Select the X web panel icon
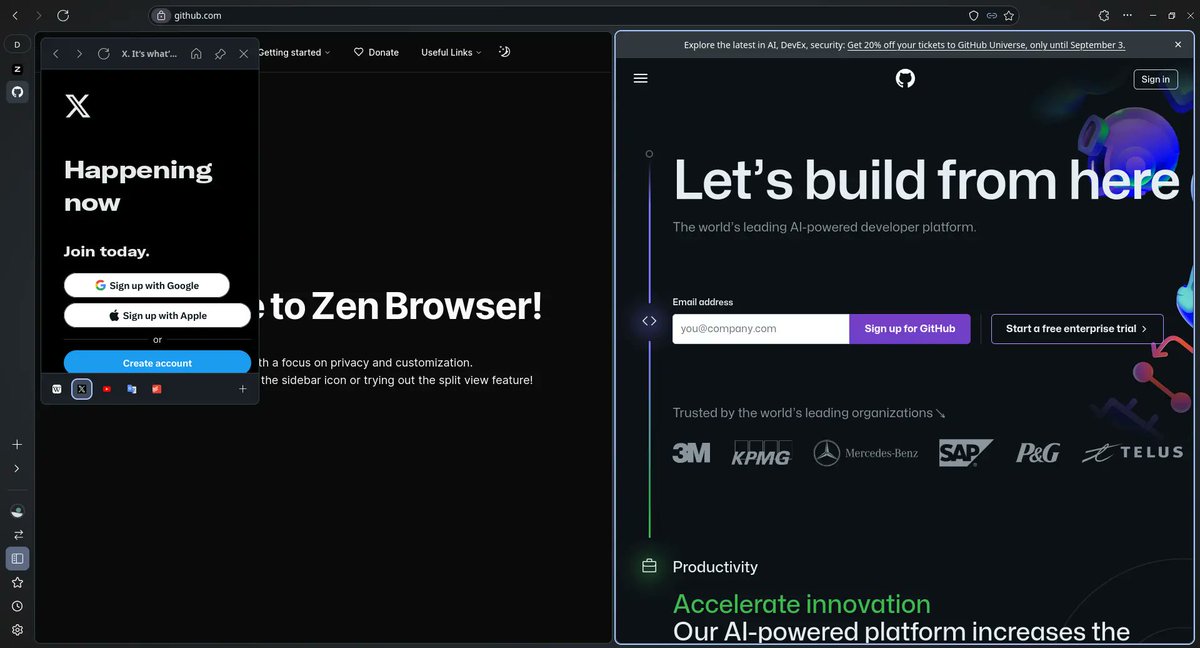The height and width of the screenshot is (648, 1200). (82, 389)
